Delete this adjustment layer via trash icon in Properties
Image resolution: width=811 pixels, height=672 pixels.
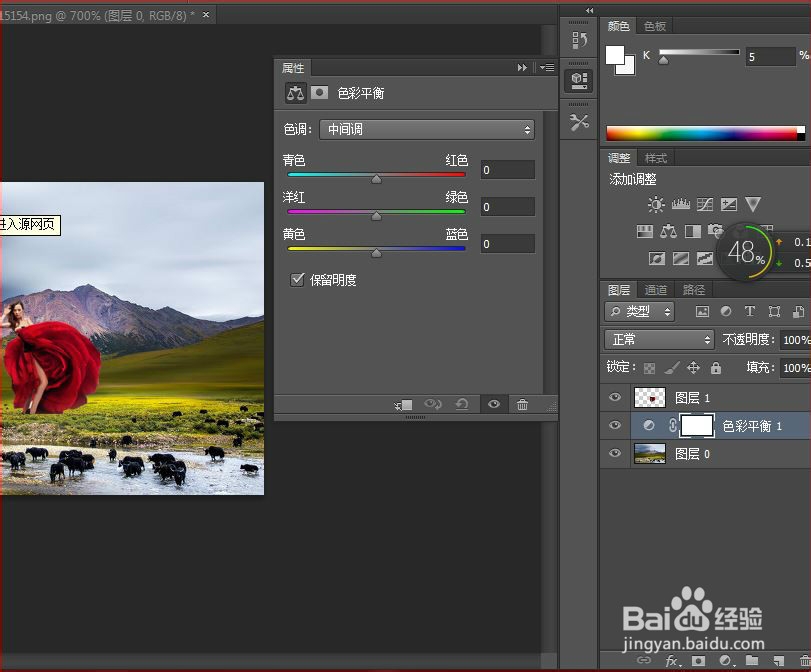point(522,405)
